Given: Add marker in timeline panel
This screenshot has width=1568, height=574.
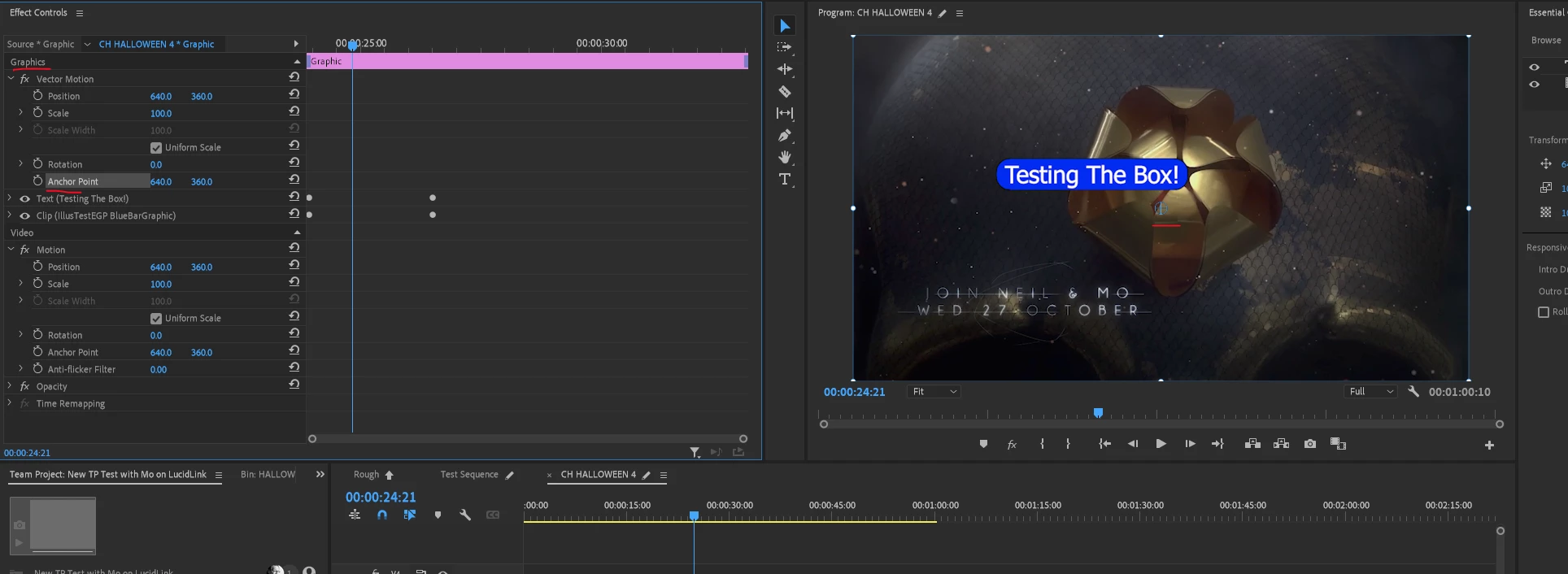Looking at the screenshot, I should coord(438,515).
